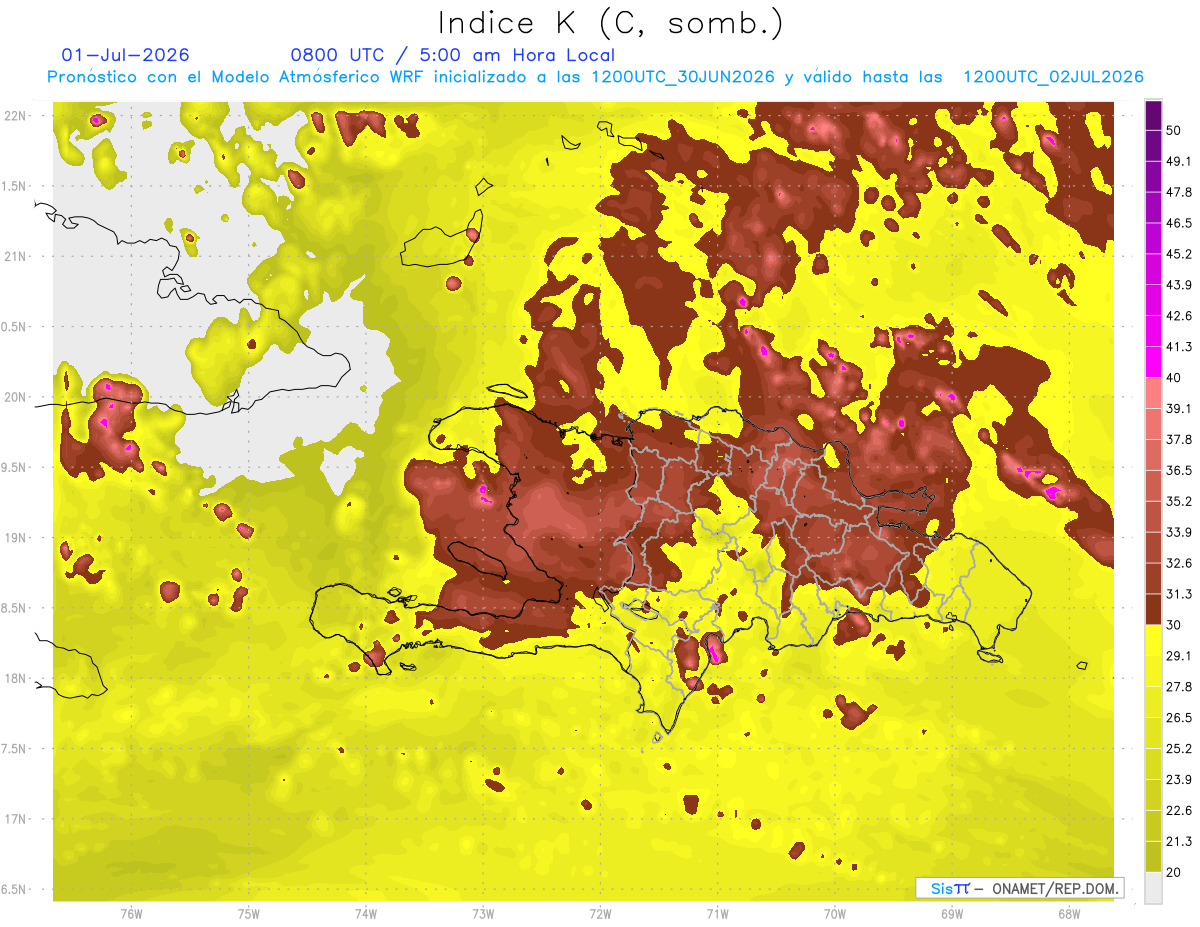This screenshot has width=1200, height=927.
Task: Click the '31.3' colorbar label
Action: point(1179,594)
